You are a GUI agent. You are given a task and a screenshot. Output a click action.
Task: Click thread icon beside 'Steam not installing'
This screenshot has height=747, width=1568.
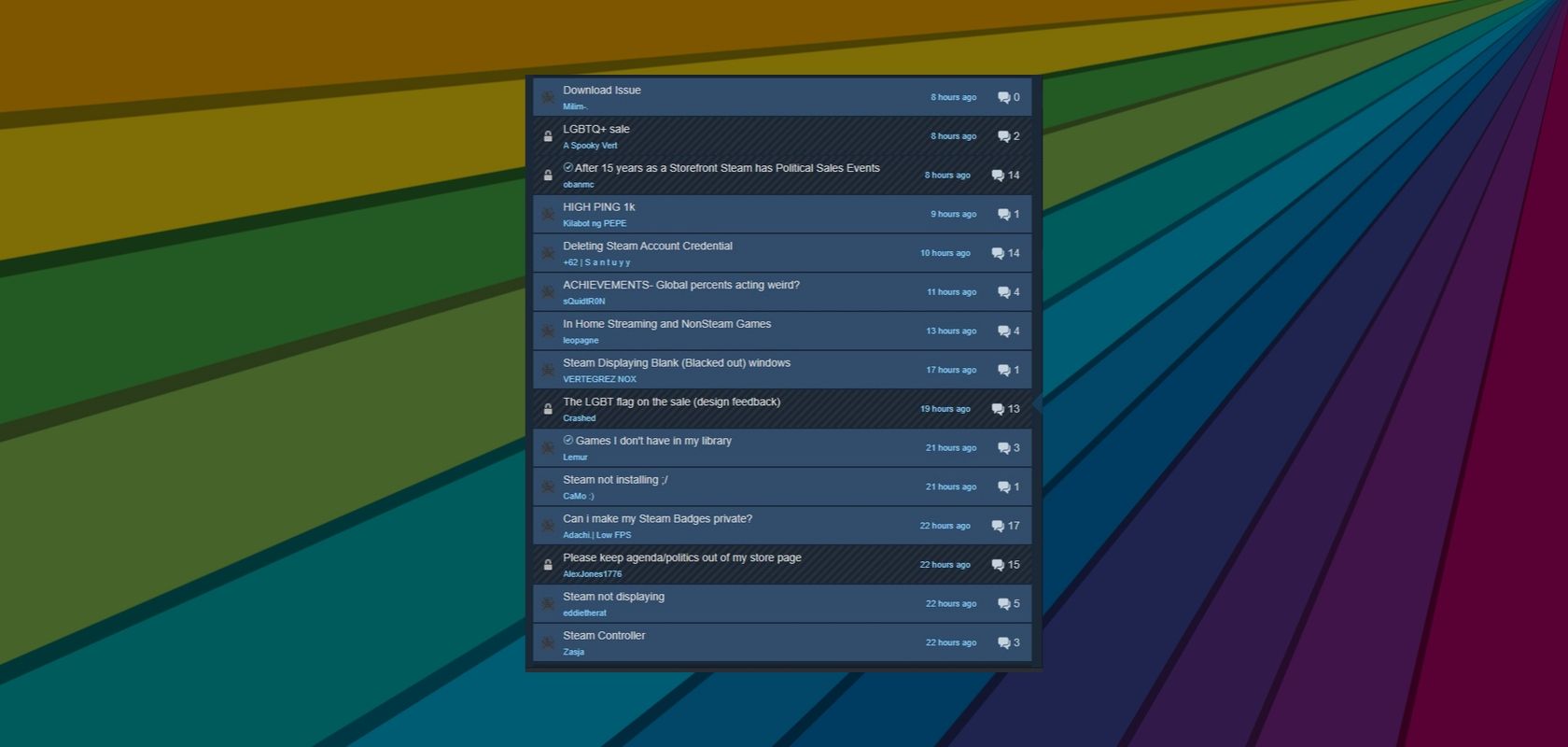548,487
